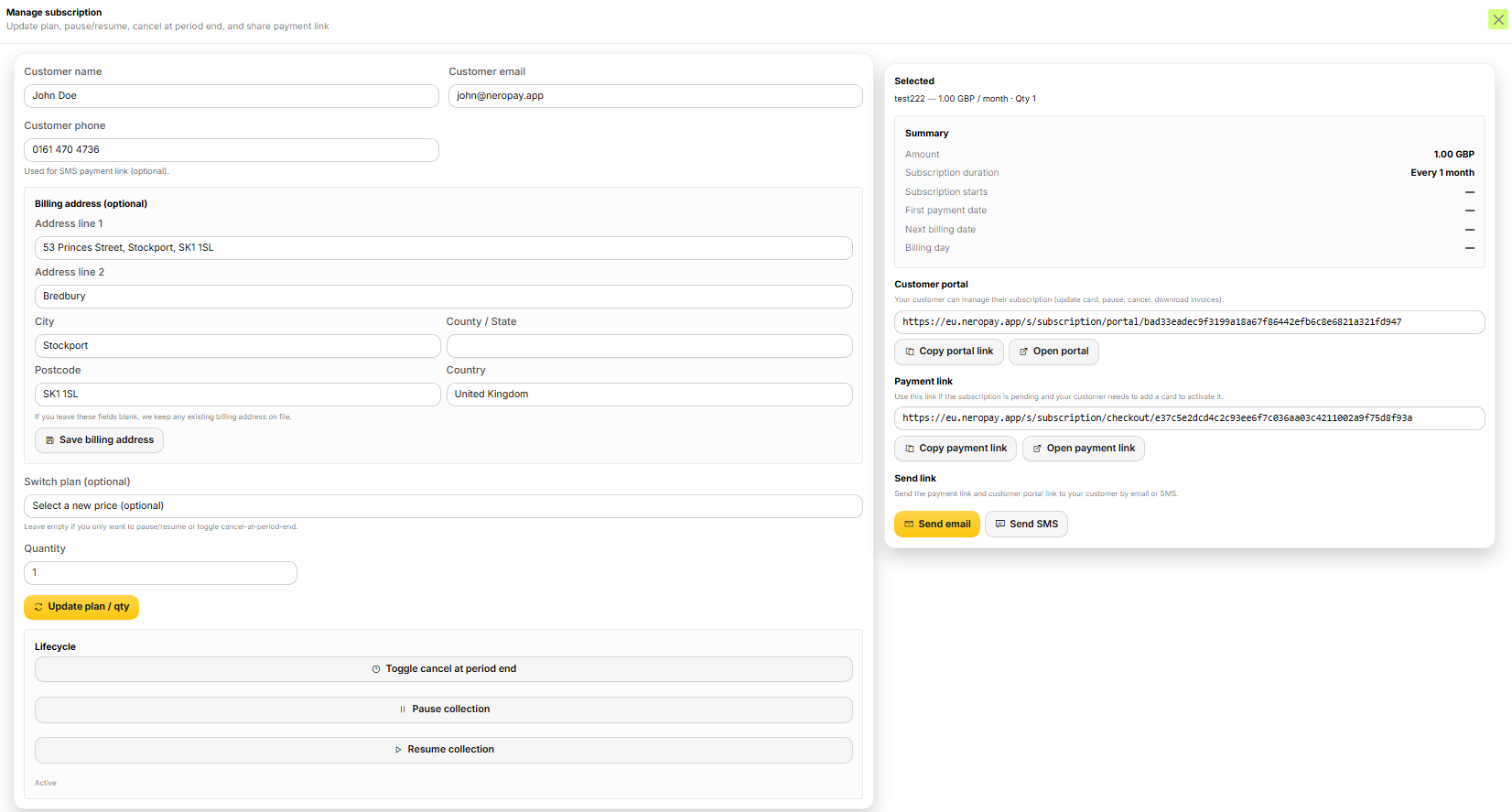
Task: Click the Country field showing United Kingdom
Action: coord(649,395)
